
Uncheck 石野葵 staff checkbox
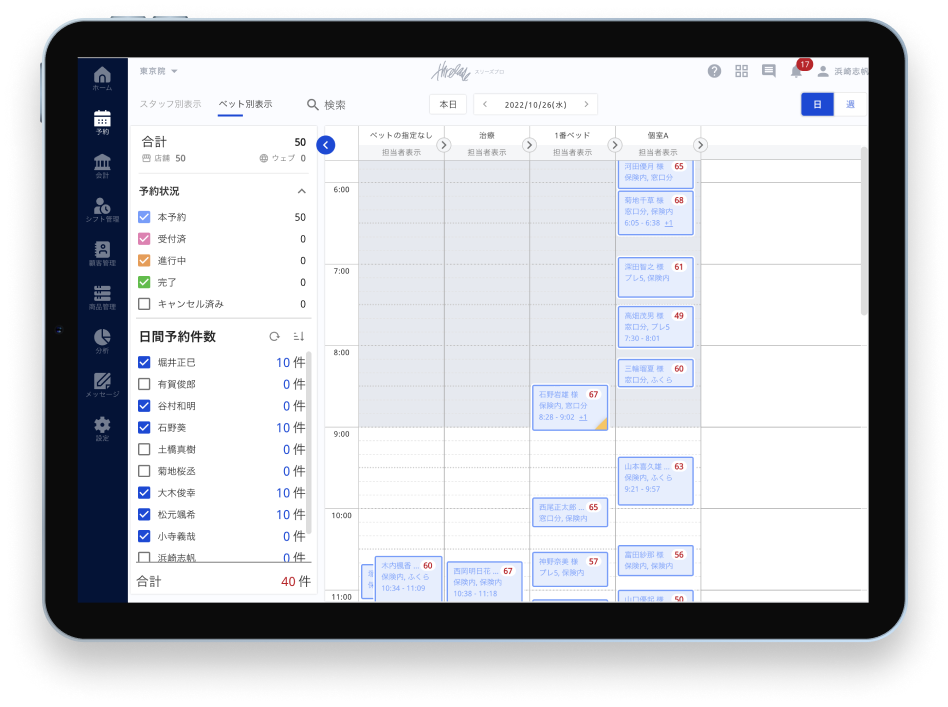[x=144, y=428]
